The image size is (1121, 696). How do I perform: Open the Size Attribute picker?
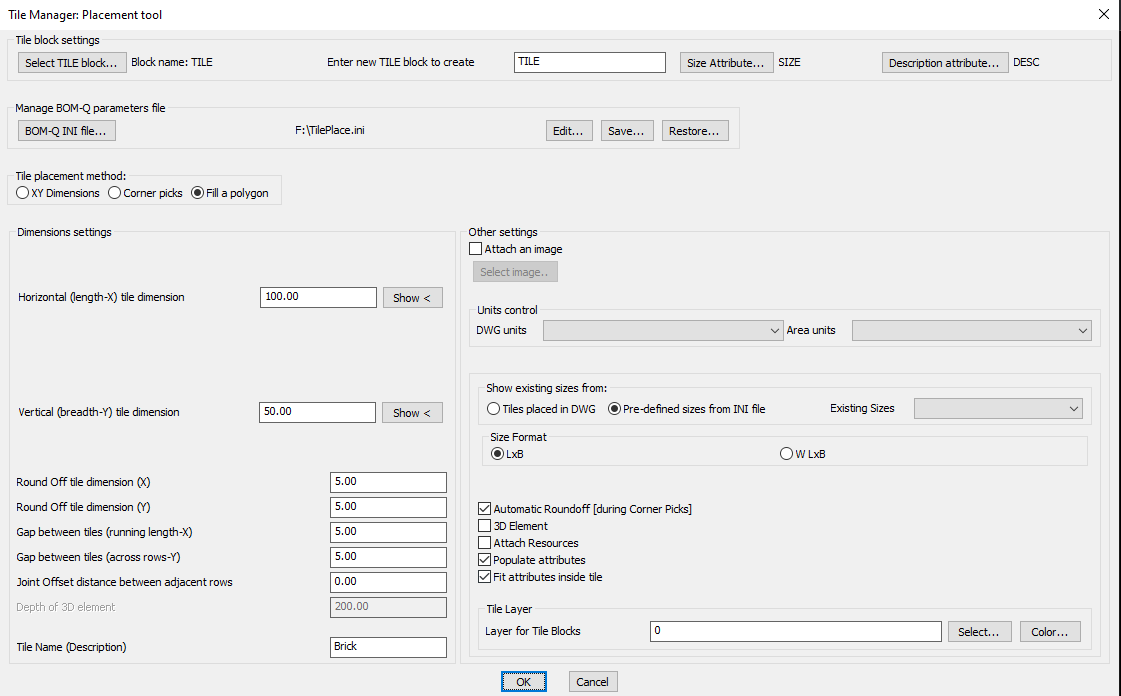[726, 62]
